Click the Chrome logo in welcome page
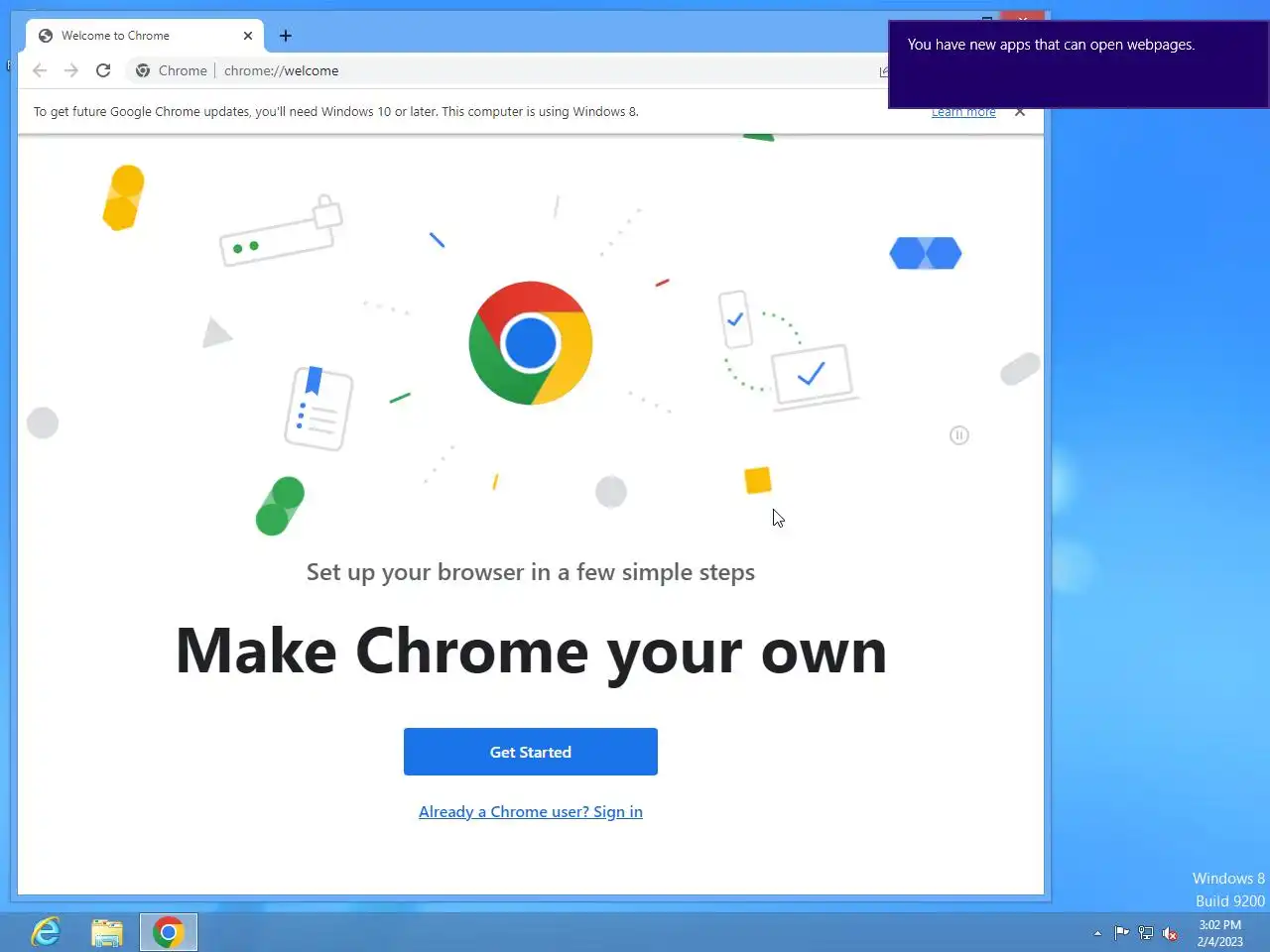 531,343
